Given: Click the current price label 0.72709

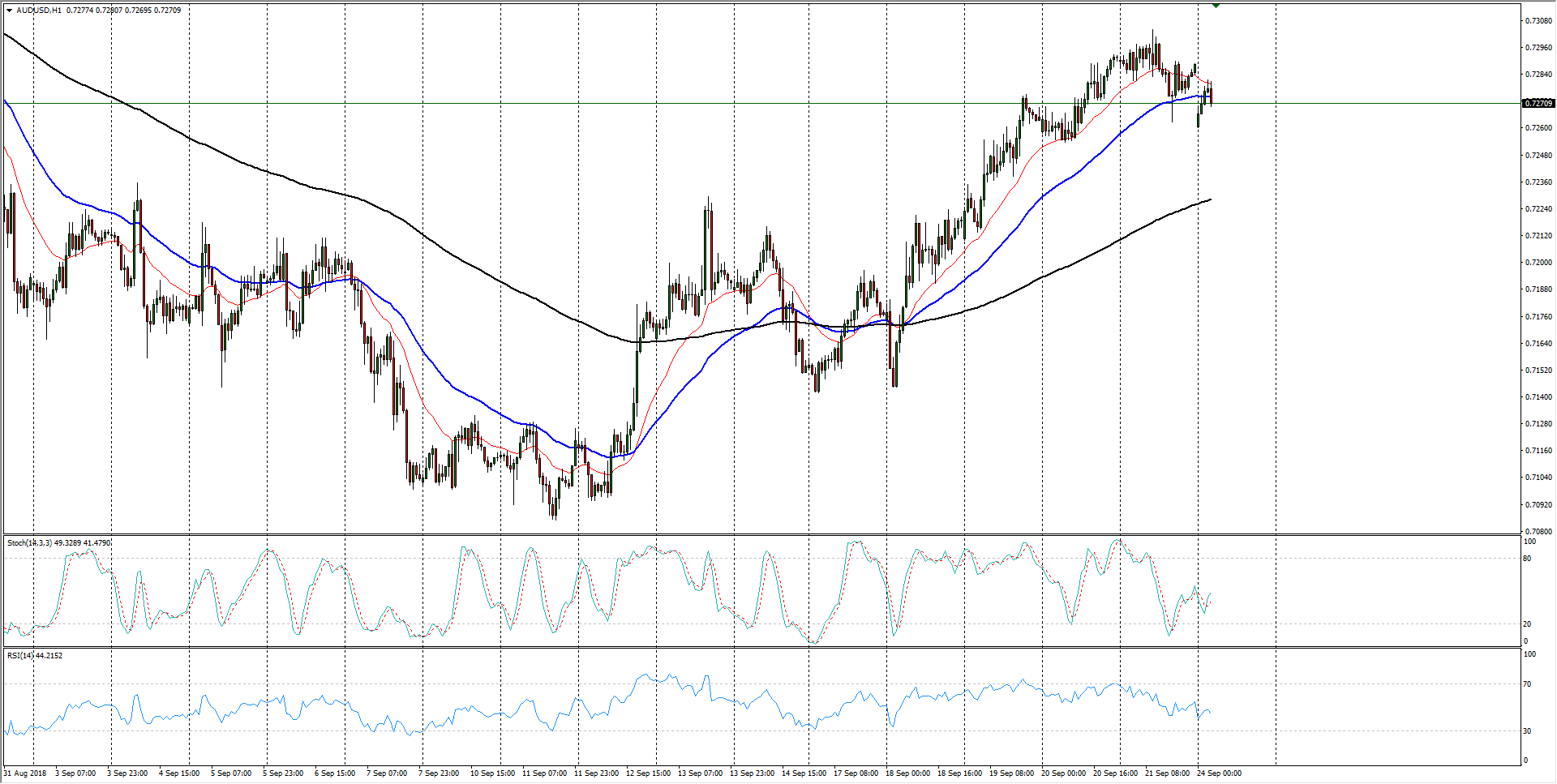Looking at the screenshot, I should [x=1538, y=103].
